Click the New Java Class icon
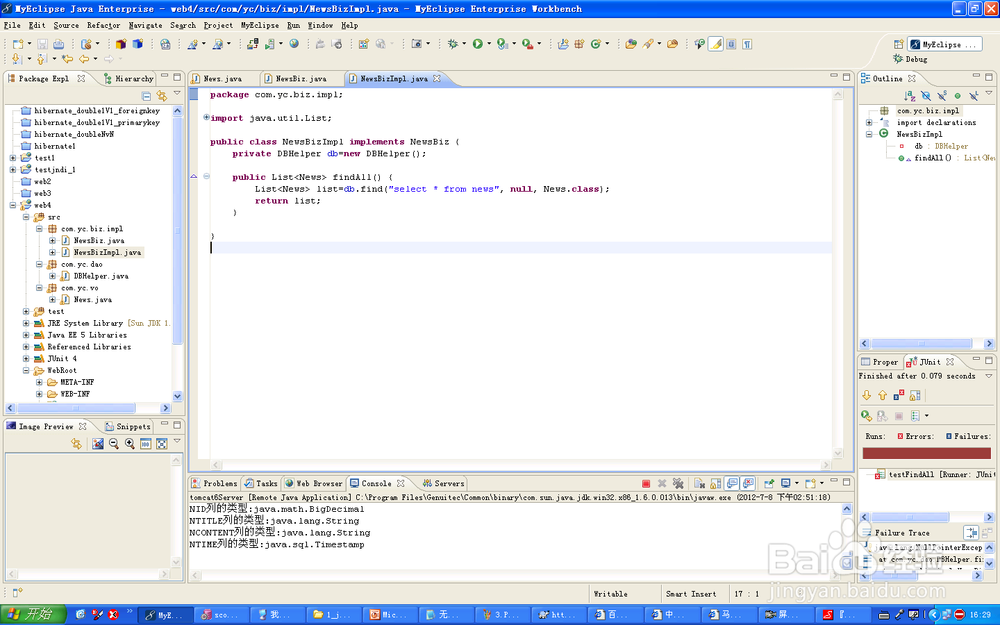This screenshot has width=1000, height=625. point(596,44)
